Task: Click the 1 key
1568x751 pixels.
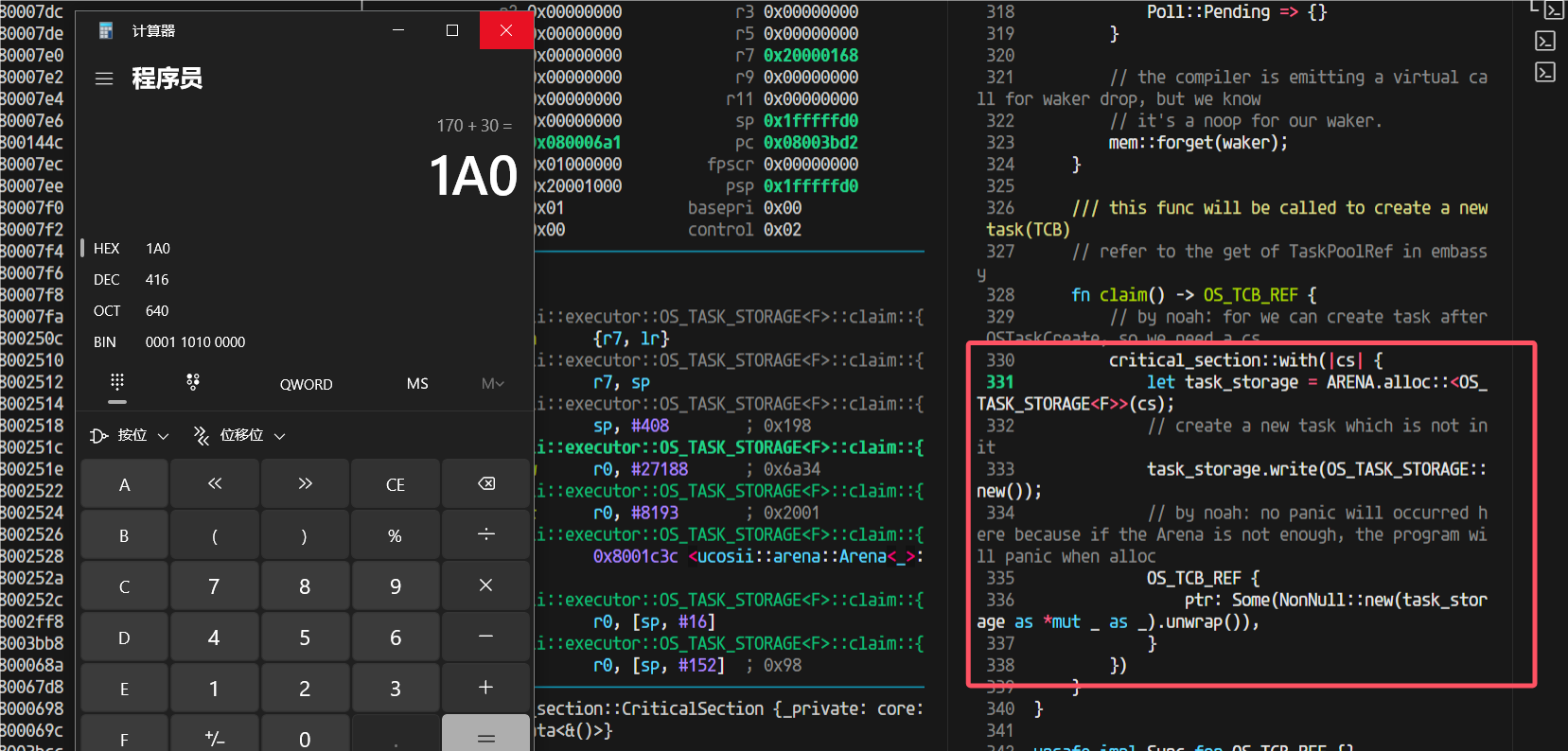Action: [x=215, y=689]
